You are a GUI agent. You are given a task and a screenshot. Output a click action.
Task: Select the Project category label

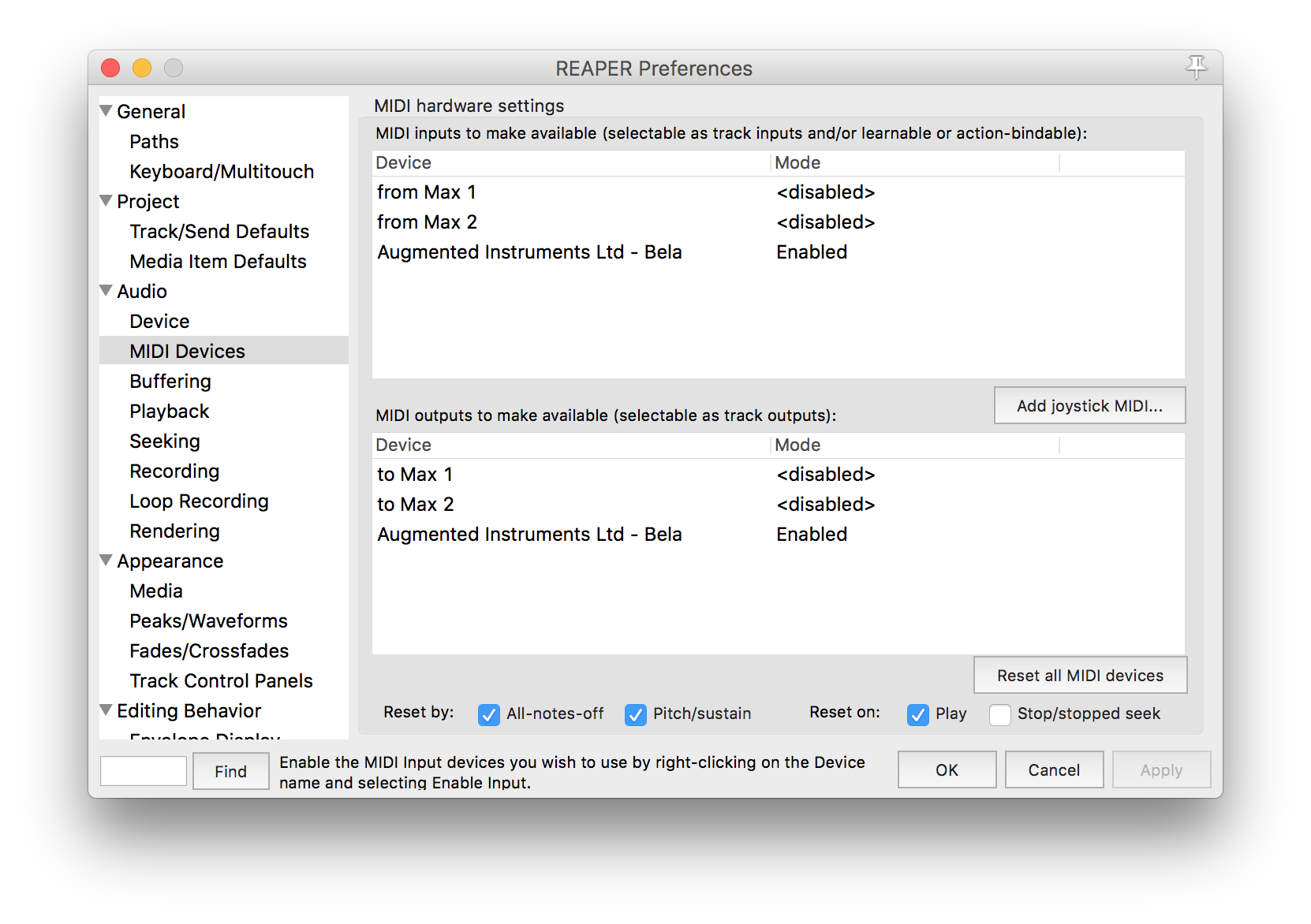pos(148,202)
